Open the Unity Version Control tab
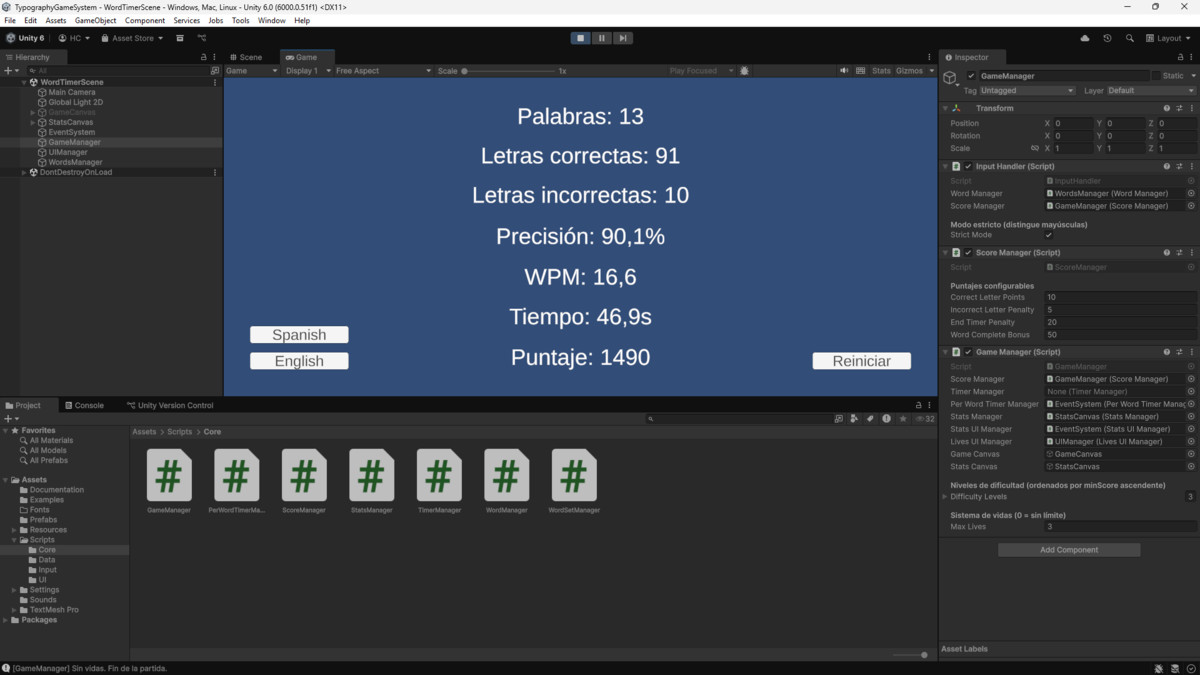This screenshot has height=675, width=1200. [170, 405]
